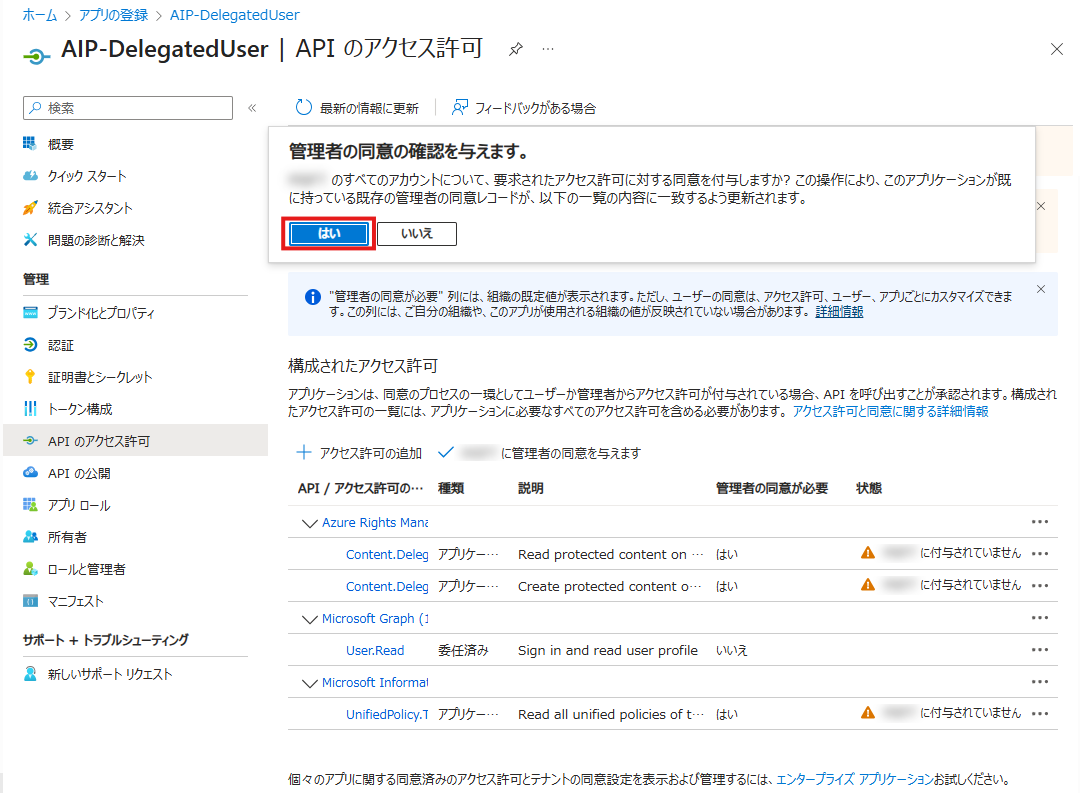
Task: Open ellipsis menu for Azure Rights Management row
Action: tap(1040, 522)
